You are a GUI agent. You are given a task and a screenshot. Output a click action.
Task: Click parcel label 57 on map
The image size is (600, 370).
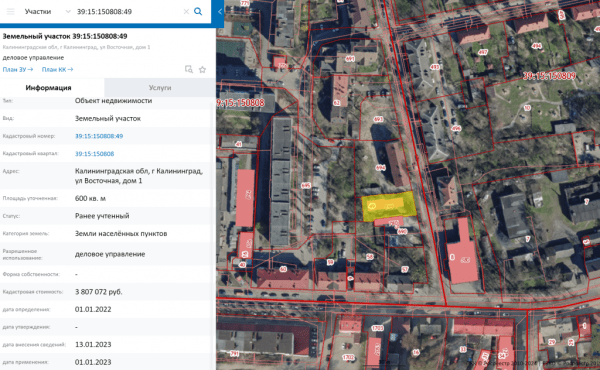[405, 269]
